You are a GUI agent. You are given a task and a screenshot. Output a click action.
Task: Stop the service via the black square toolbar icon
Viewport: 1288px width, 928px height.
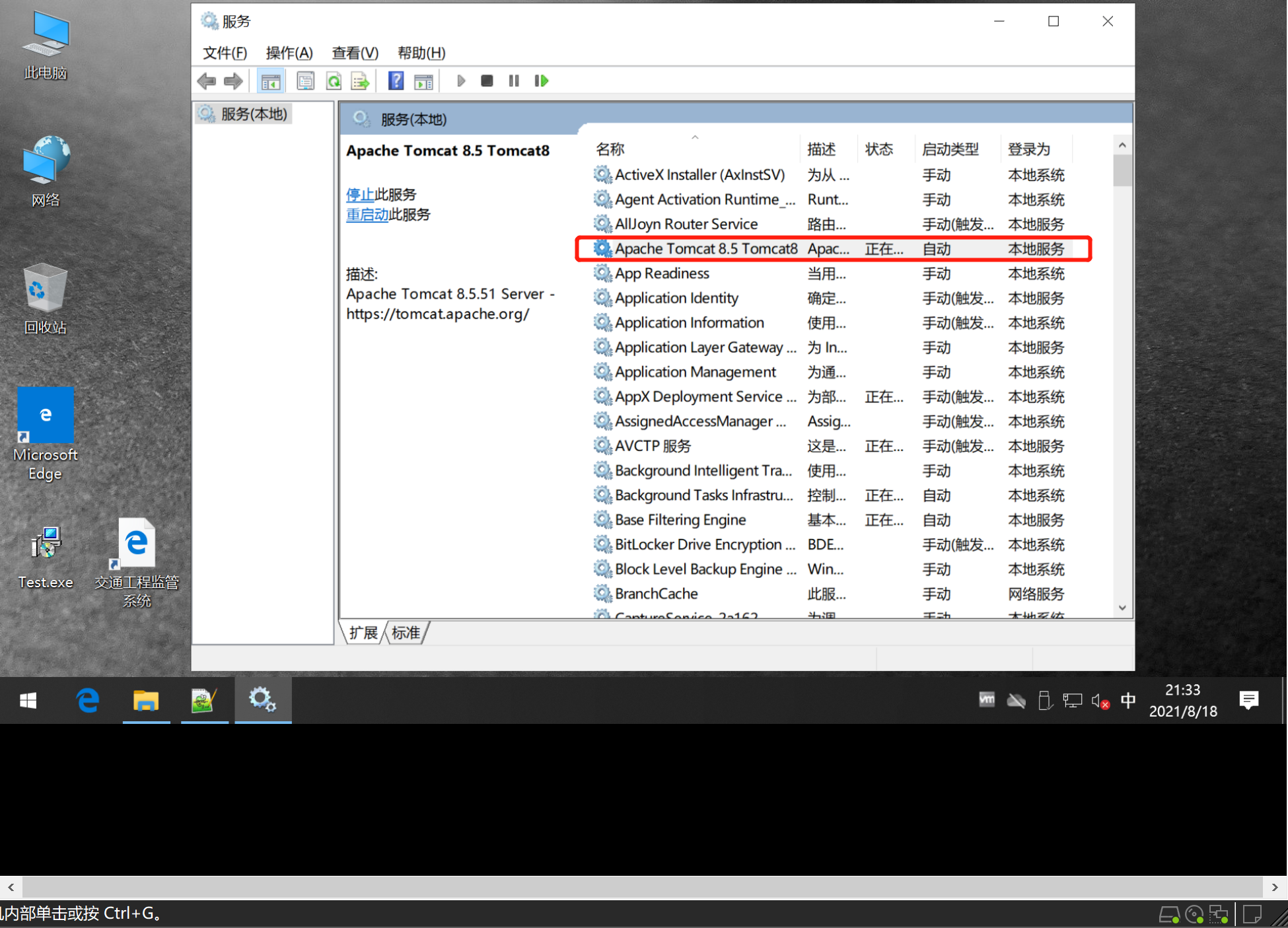(487, 81)
